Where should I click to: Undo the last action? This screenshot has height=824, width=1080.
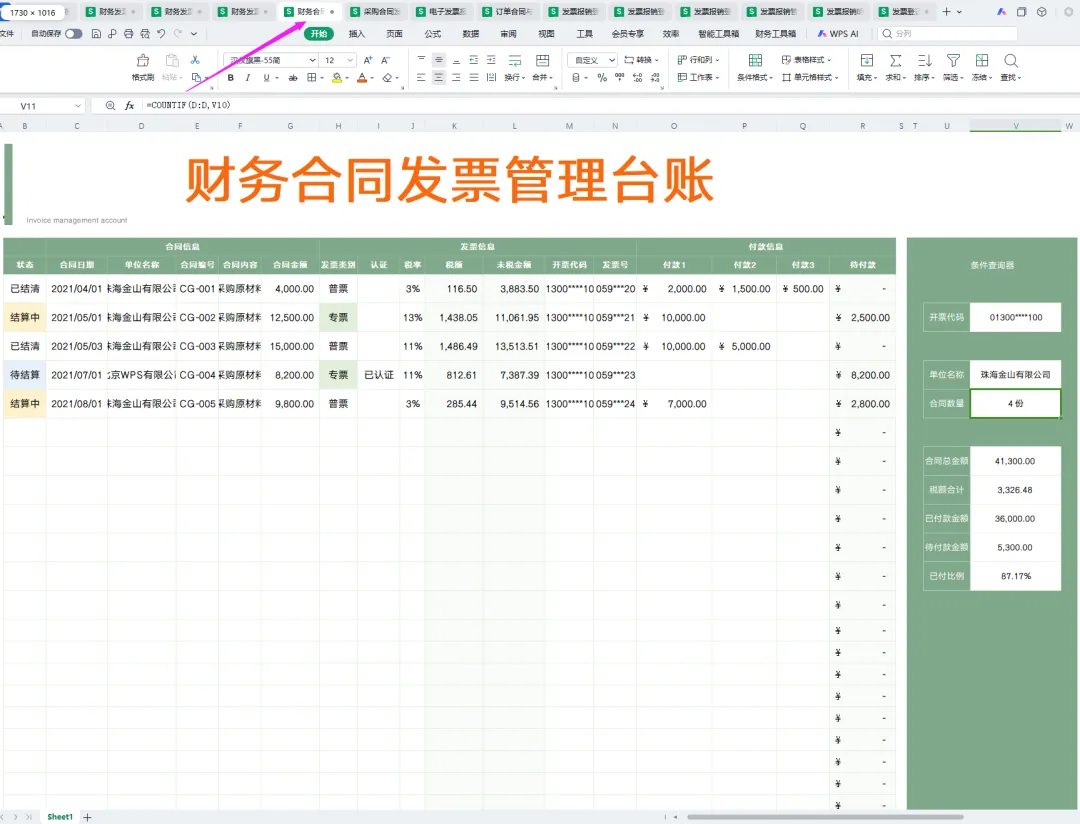tap(161, 33)
